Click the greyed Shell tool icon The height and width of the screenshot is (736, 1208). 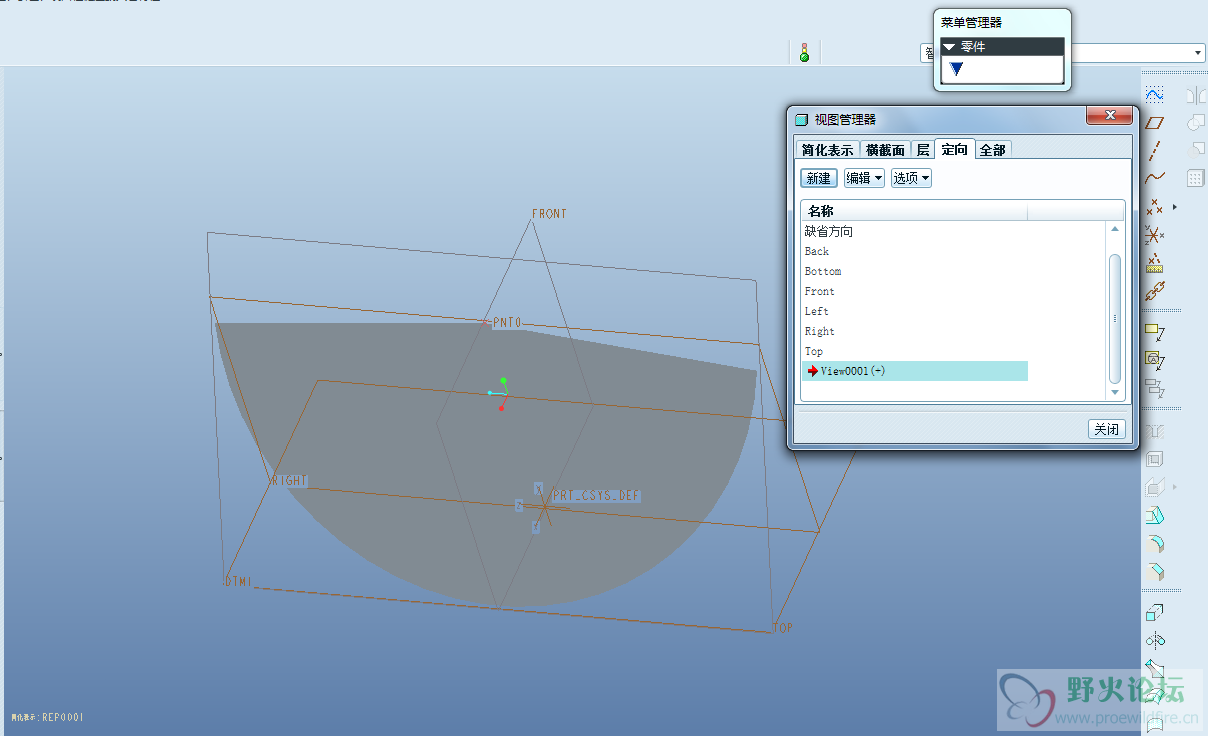1155,459
